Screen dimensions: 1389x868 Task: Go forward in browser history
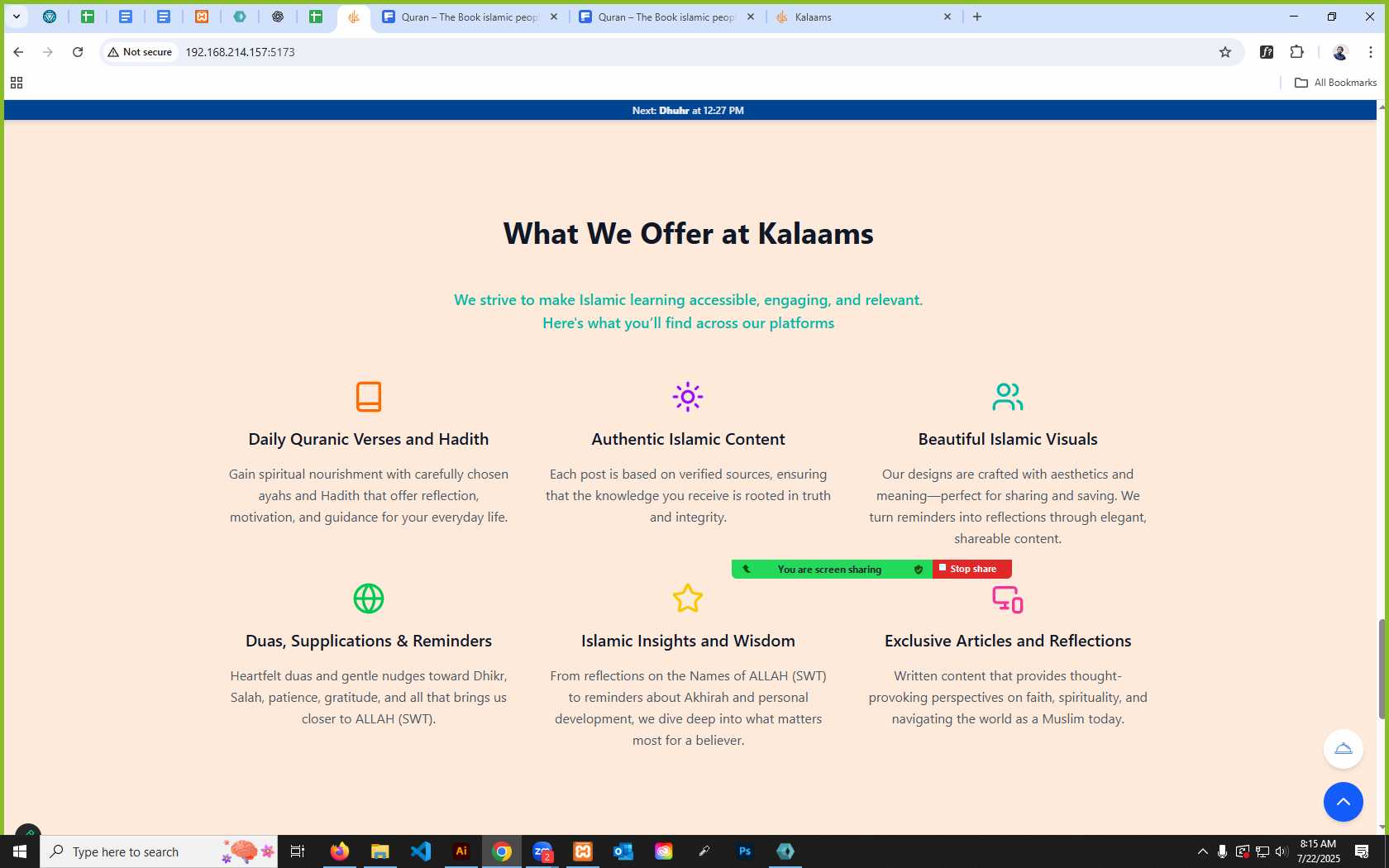48,52
